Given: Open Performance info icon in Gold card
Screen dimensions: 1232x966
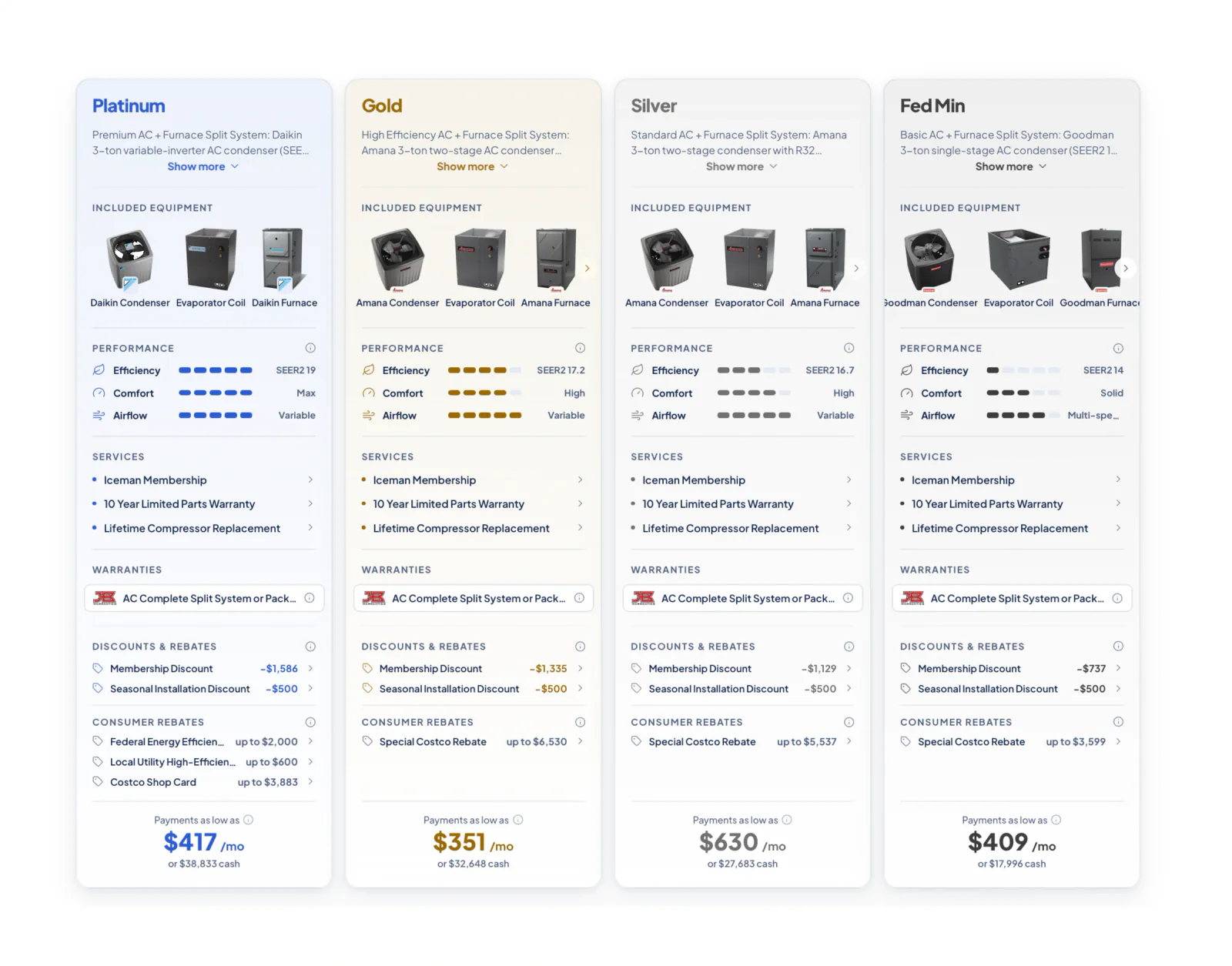Looking at the screenshot, I should [580, 348].
